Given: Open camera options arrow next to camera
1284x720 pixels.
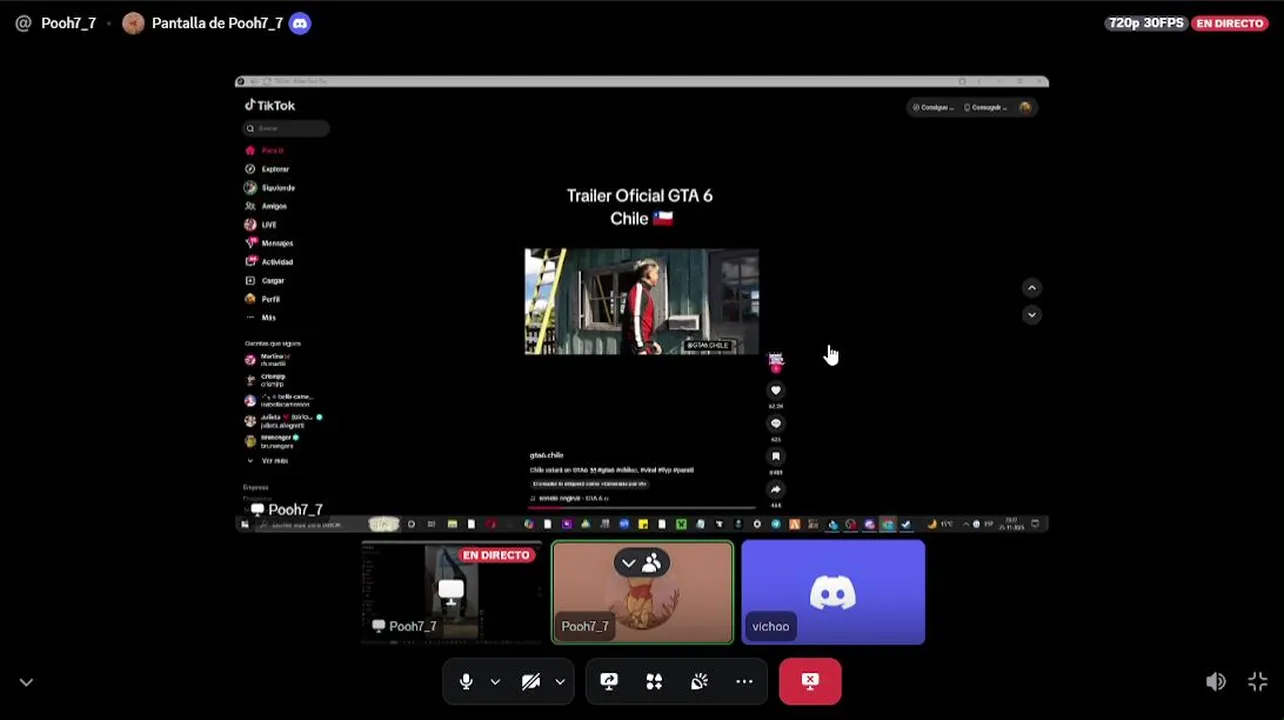Looking at the screenshot, I should [560, 682].
